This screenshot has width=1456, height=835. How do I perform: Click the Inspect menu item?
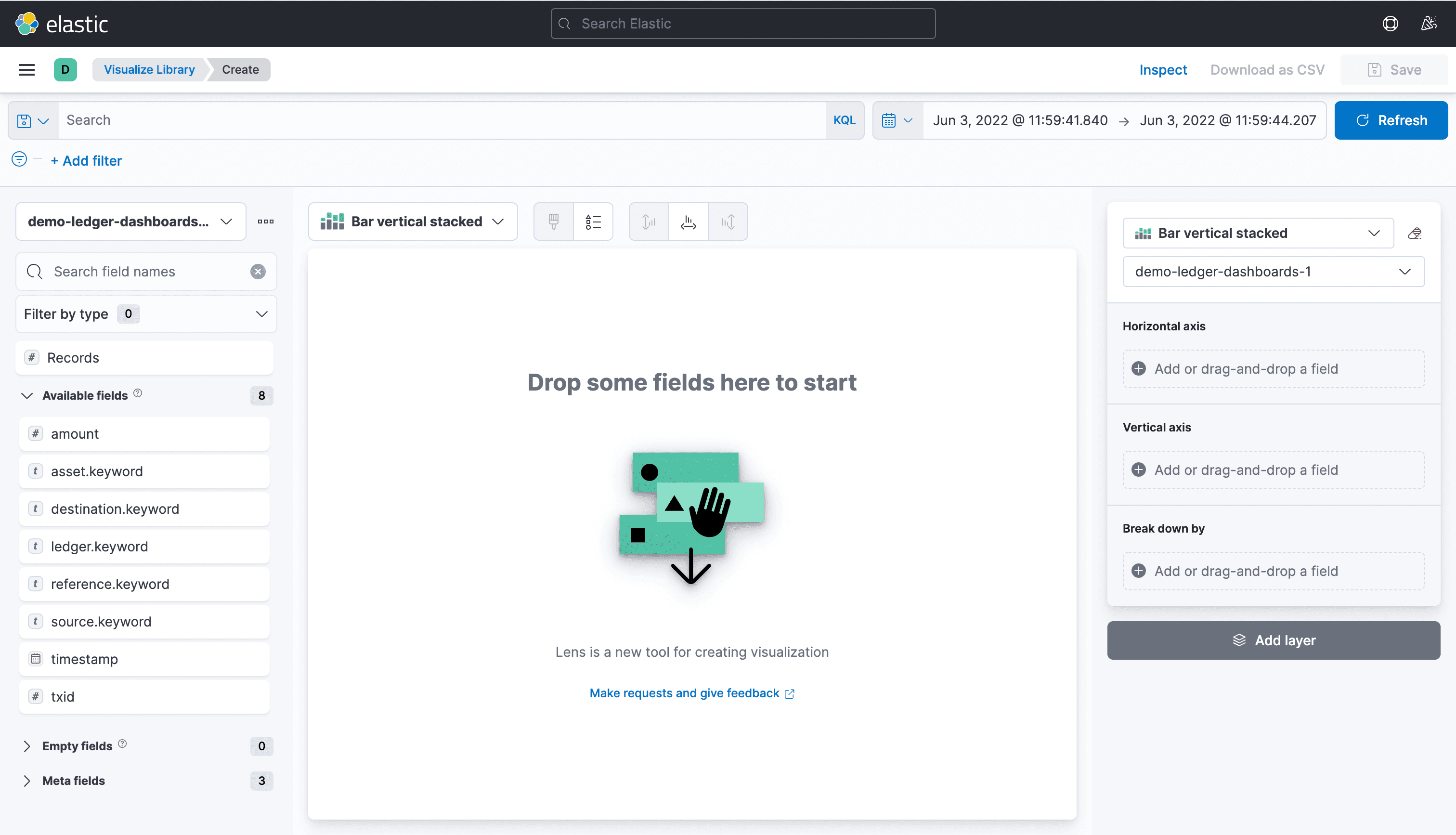[1162, 69]
